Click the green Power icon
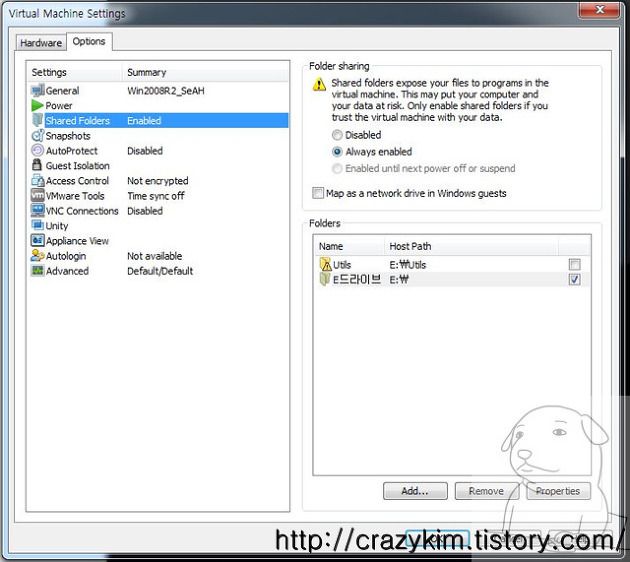 [x=37, y=105]
